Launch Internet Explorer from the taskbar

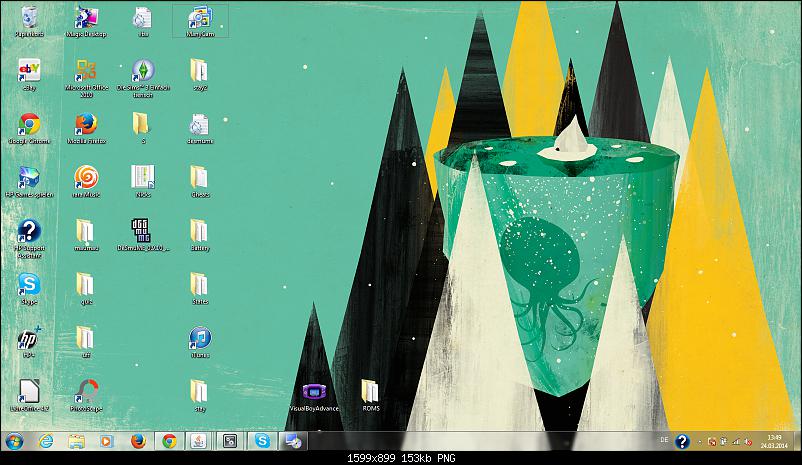point(46,441)
